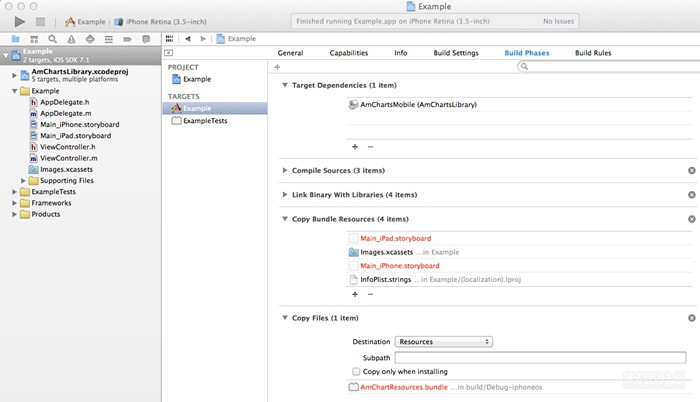700x402 pixels.
Task: Open Main_iPhone.storyboard in navigator
Action: coord(79,124)
